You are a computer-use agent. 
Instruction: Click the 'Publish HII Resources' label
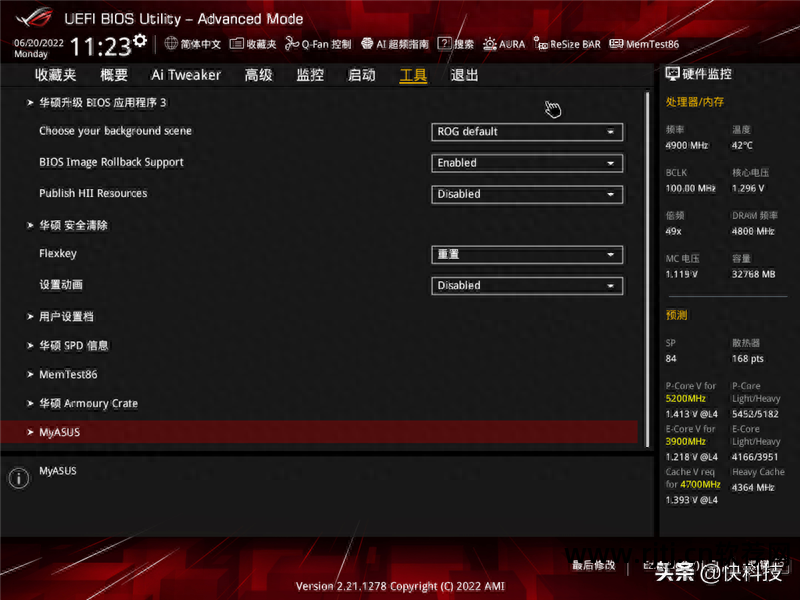(x=93, y=193)
